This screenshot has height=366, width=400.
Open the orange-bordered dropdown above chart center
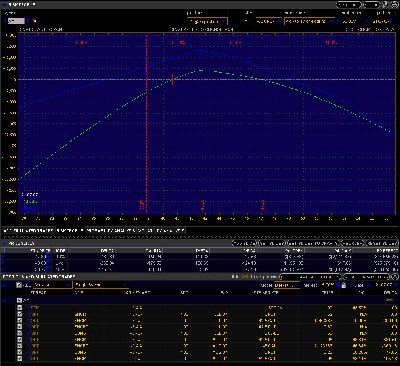pyautogui.click(x=207, y=22)
